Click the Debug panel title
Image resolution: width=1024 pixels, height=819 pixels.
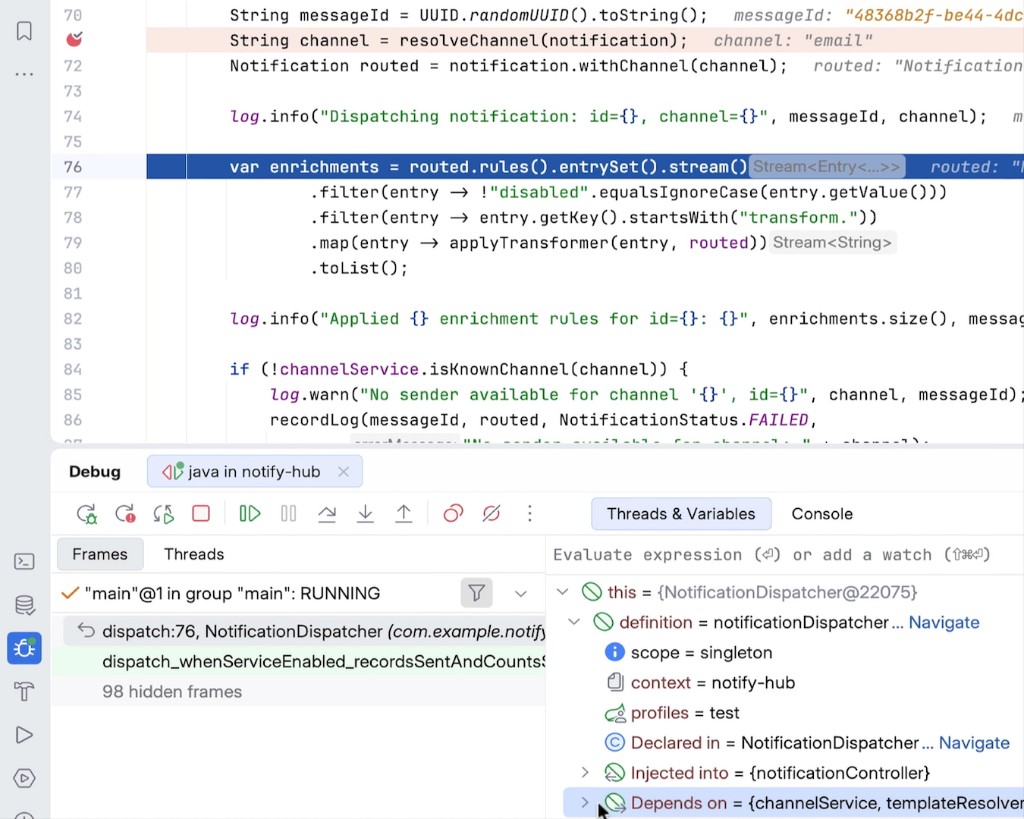tap(95, 472)
